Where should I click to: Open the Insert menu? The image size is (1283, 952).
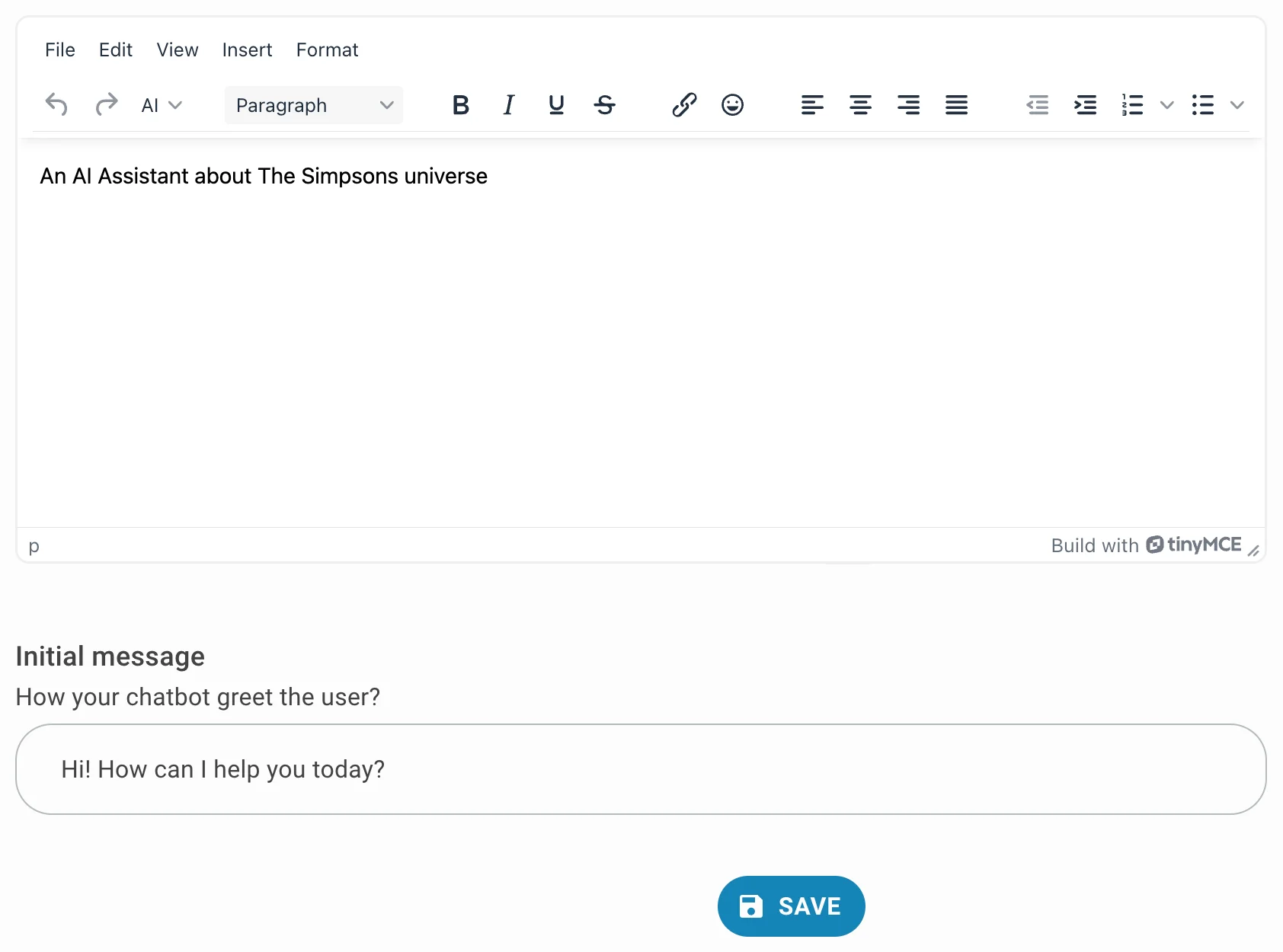247,50
